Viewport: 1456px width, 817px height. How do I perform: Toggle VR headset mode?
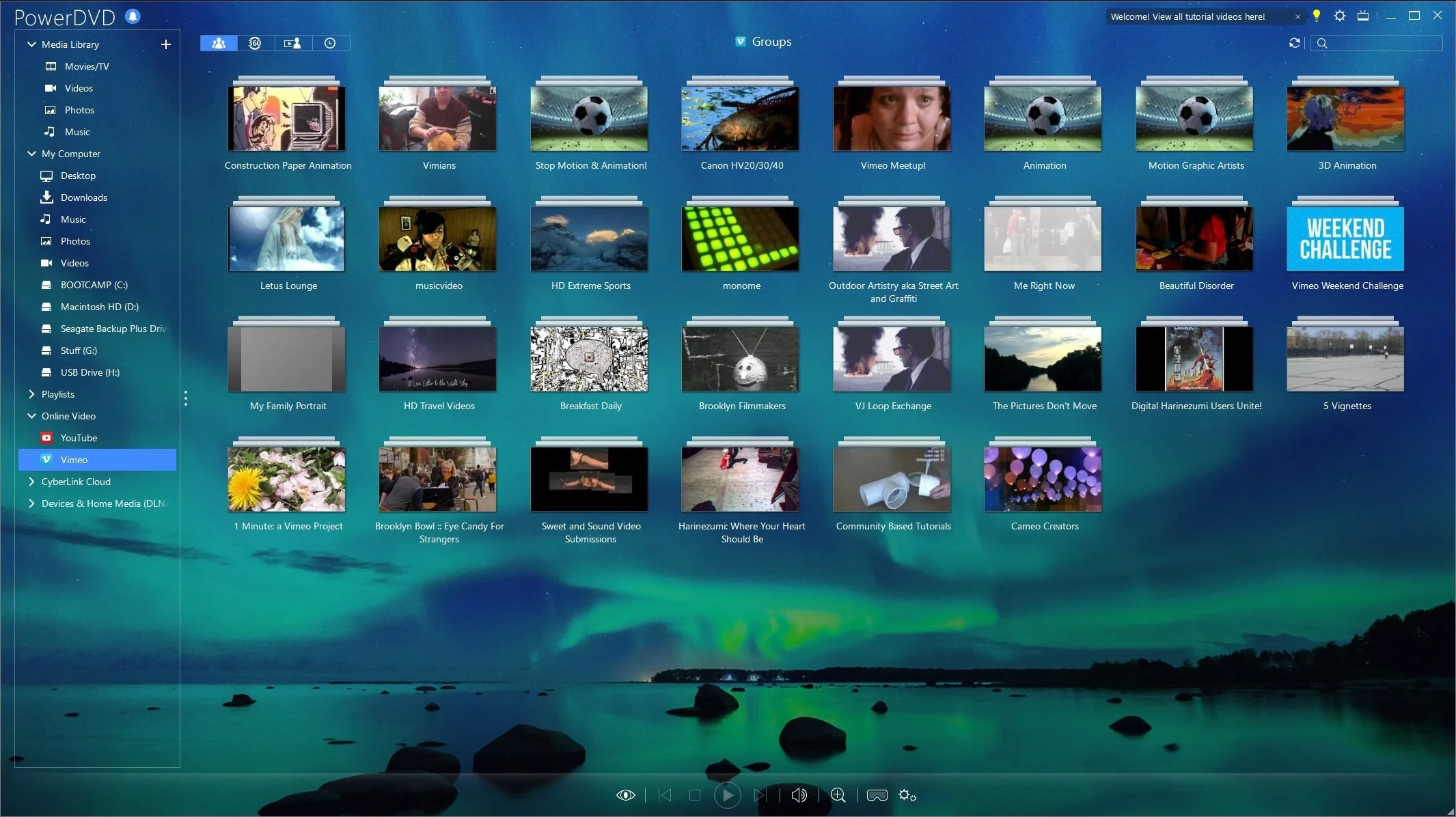877,795
